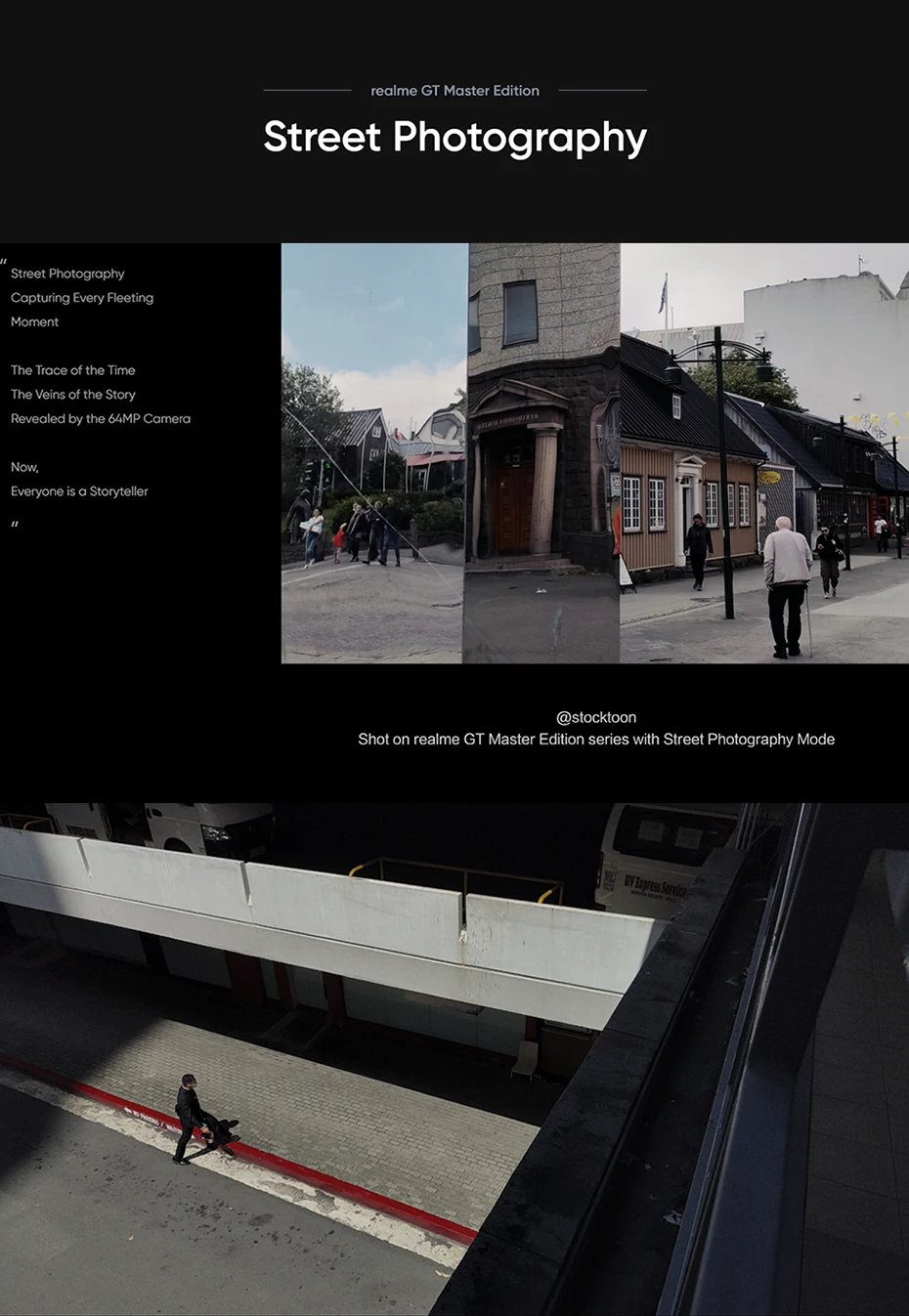The width and height of the screenshot is (909, 1316).
Task: Click the '@stocktoon' photographer credit
Action: 596,717
